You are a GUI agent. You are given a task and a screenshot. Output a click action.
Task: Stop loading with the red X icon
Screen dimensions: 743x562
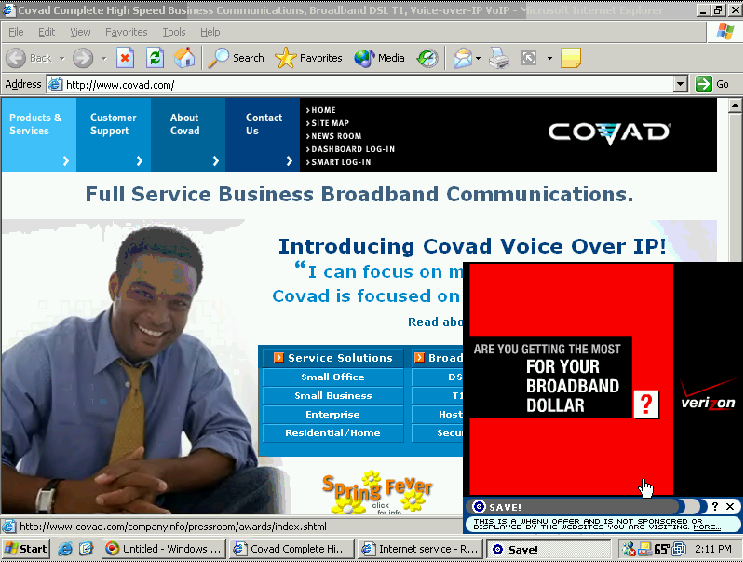[125, 58]
